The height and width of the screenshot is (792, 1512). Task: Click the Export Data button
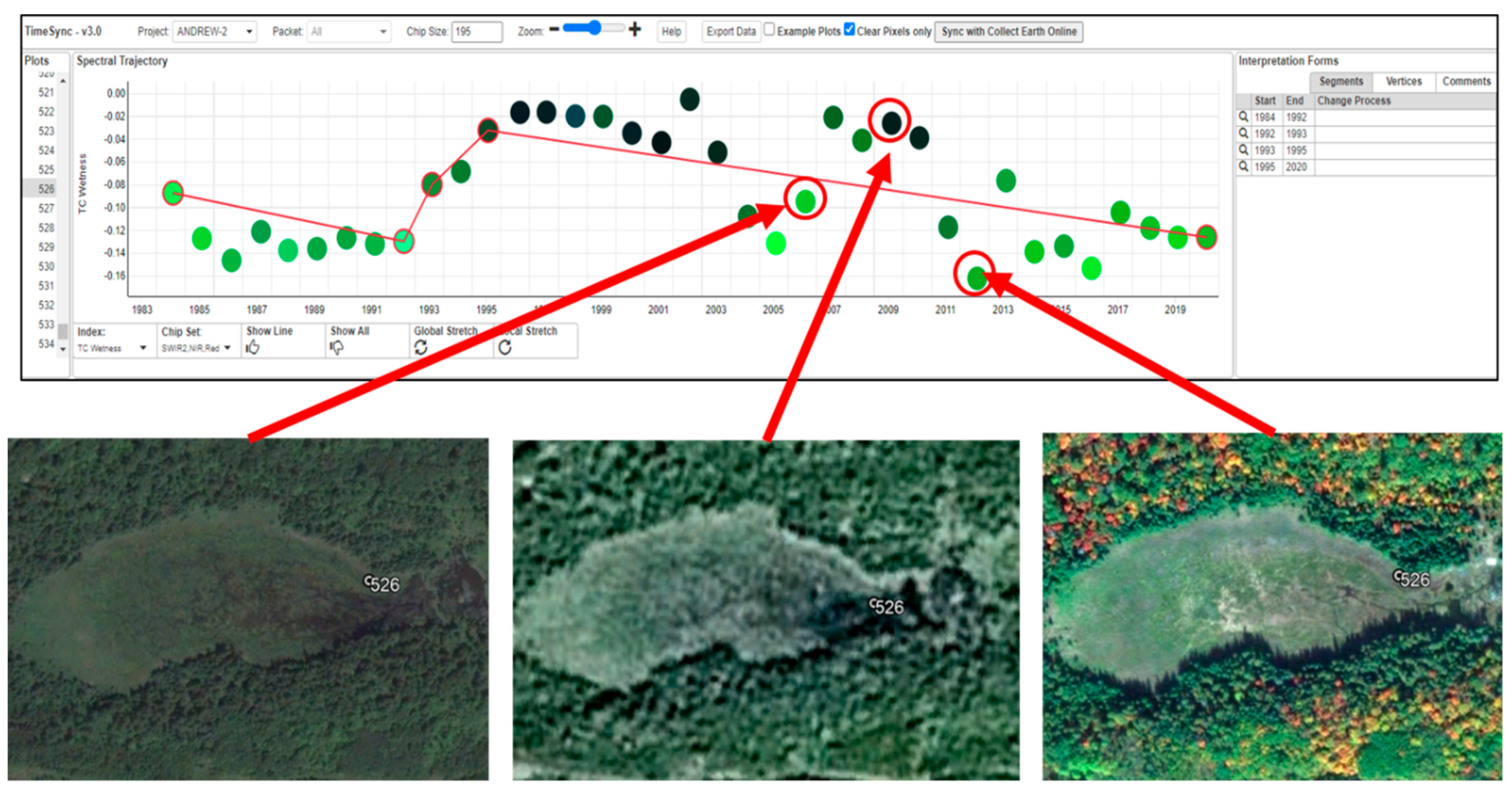tap(731, 32)
